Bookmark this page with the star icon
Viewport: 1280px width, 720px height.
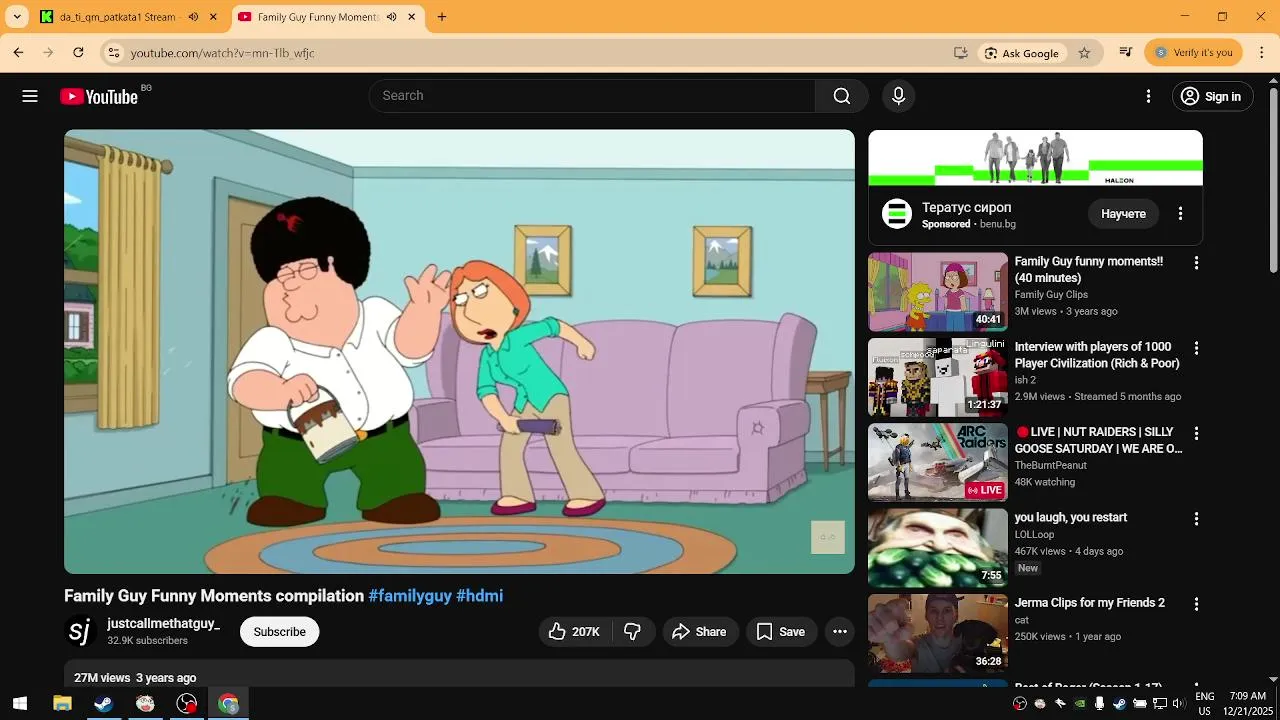click(x=1084, y=53)
